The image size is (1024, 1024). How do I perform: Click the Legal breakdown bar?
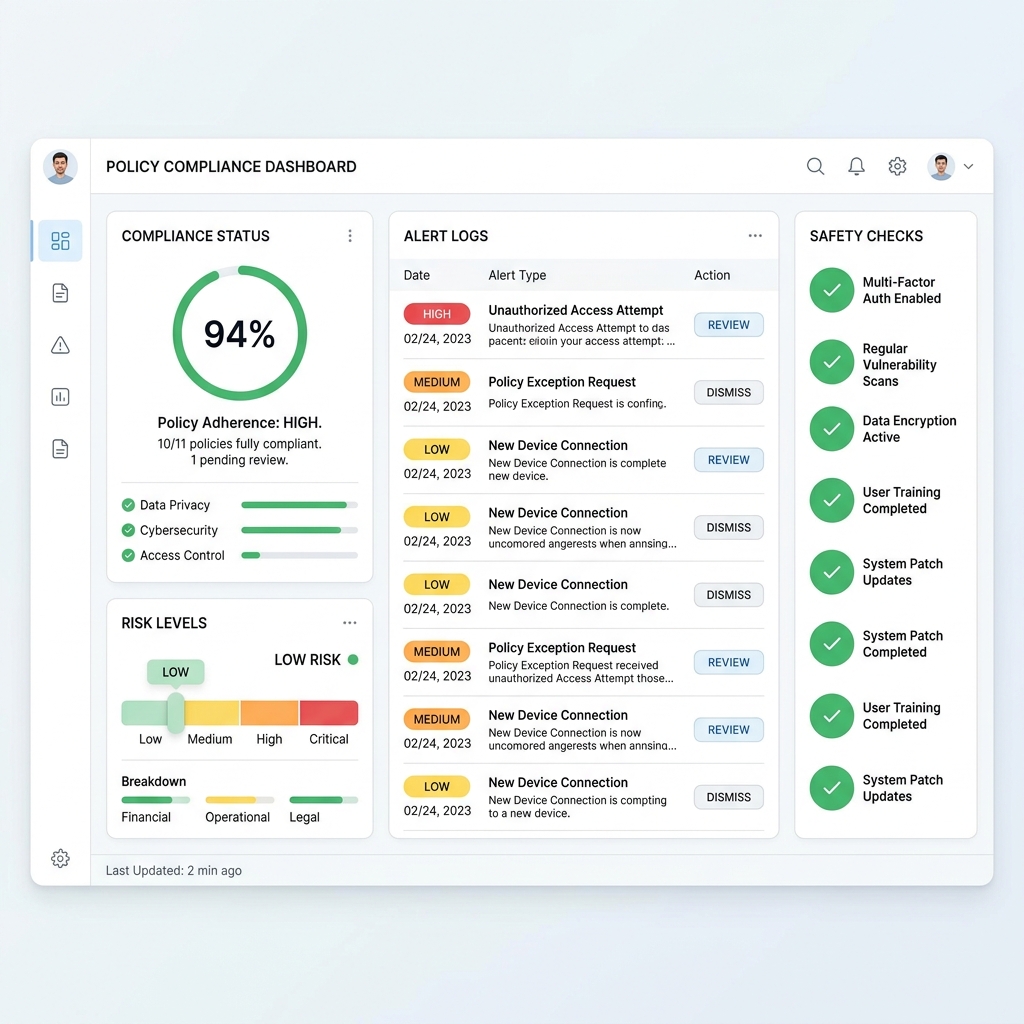[x=324, y=800]
